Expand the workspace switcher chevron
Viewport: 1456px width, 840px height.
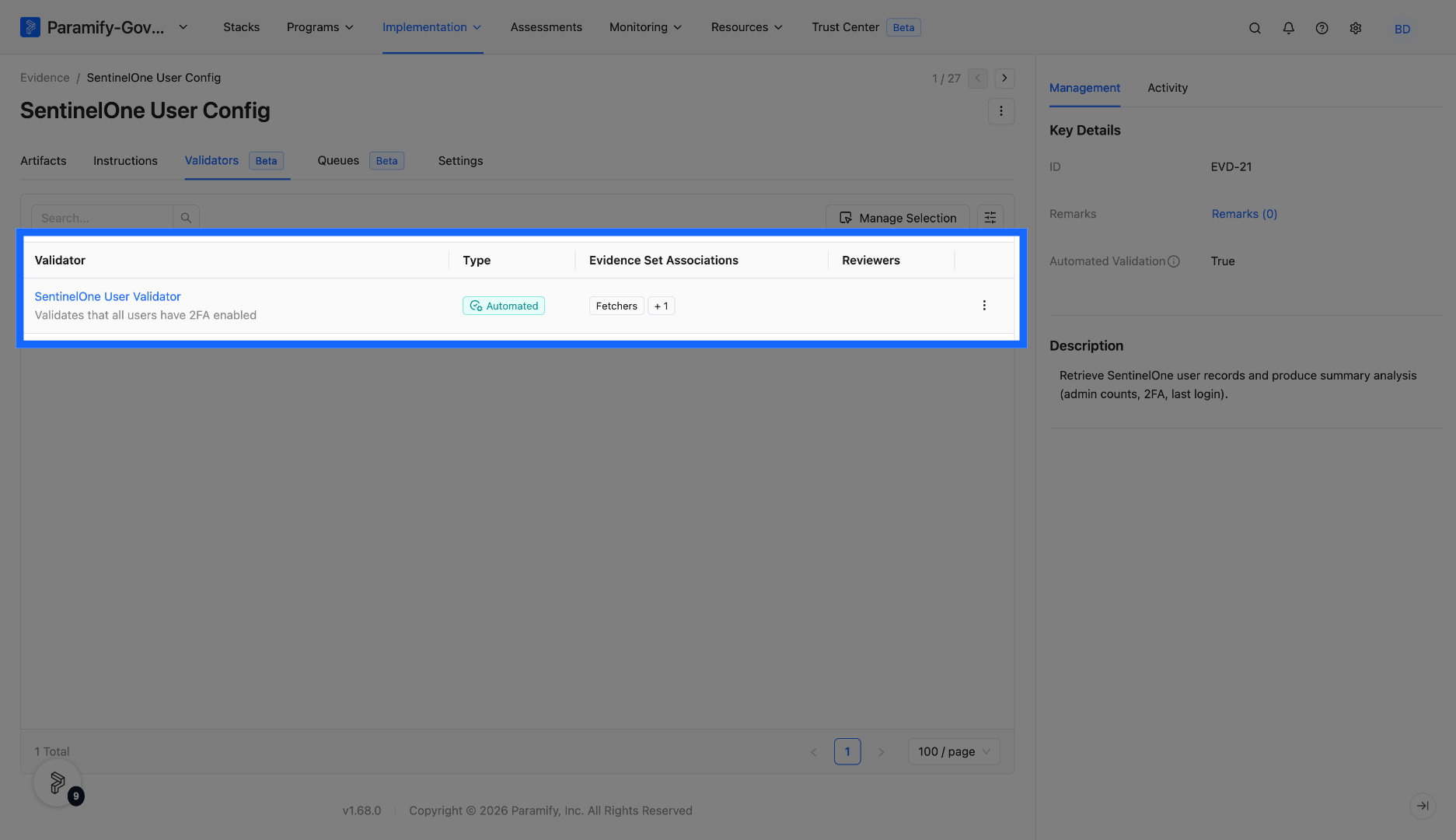tap(183, 27)
